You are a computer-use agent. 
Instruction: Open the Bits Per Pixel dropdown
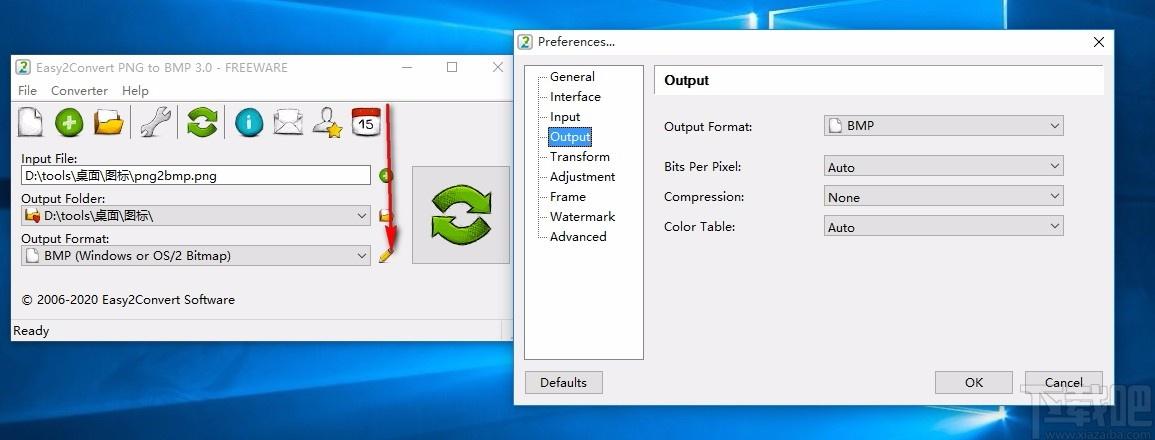click(x=944, y=167)
